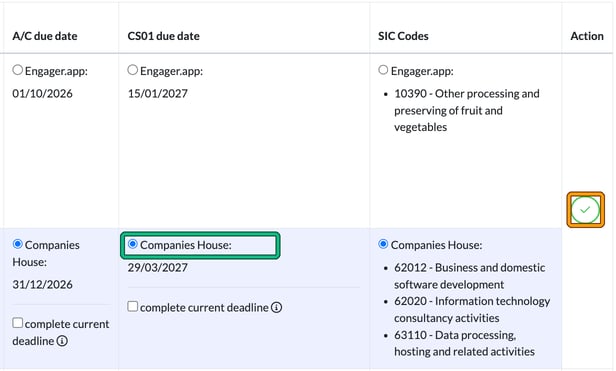
Task: Select Companies House radio for CS01 due date
Action: coord(132,244)
